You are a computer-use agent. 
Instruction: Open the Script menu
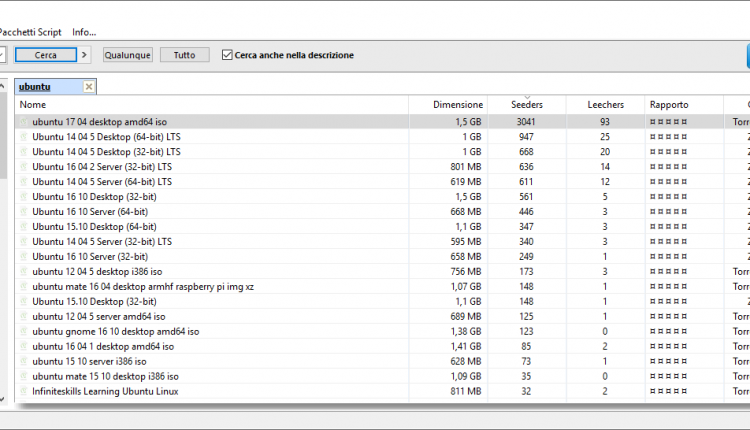point(50,32)
